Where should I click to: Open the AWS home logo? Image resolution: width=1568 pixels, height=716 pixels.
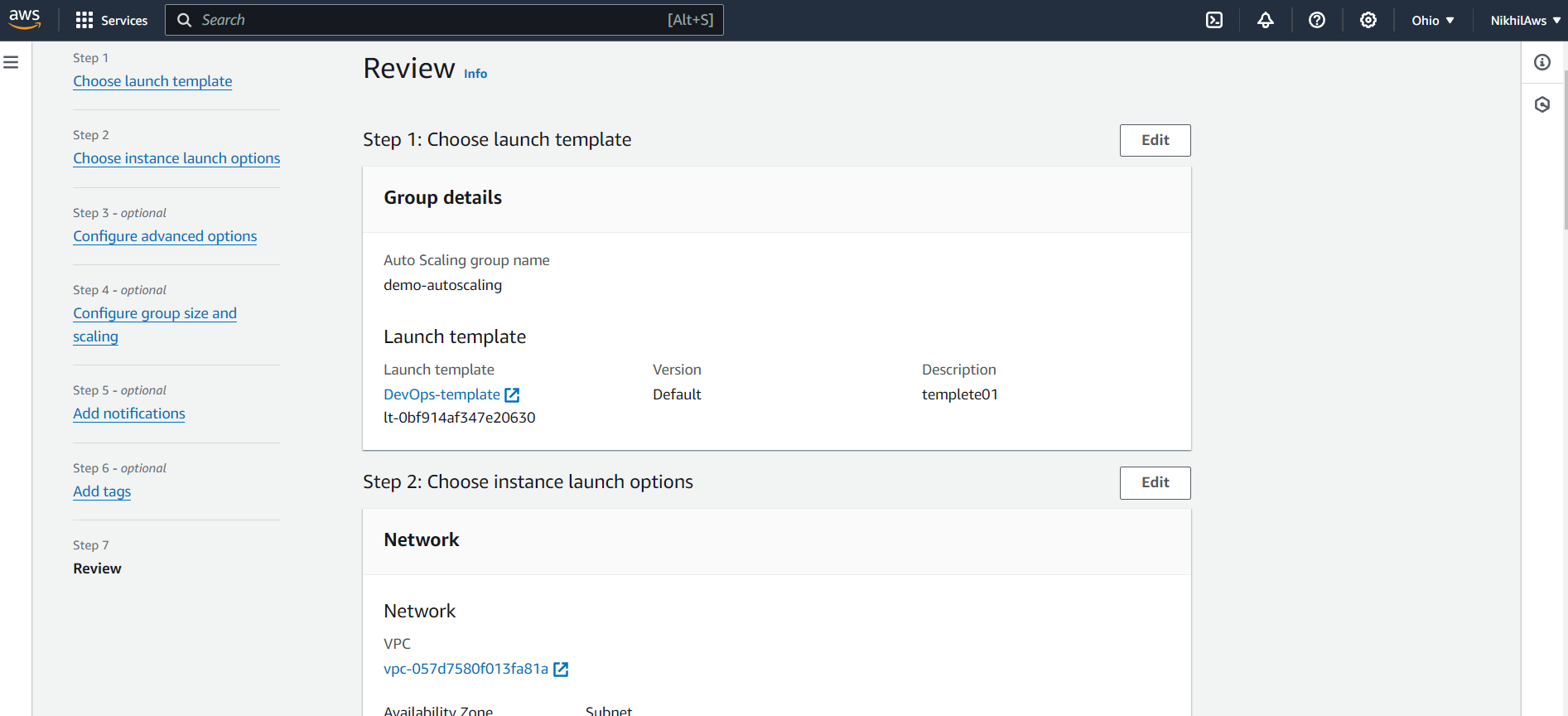coord(25,20)
